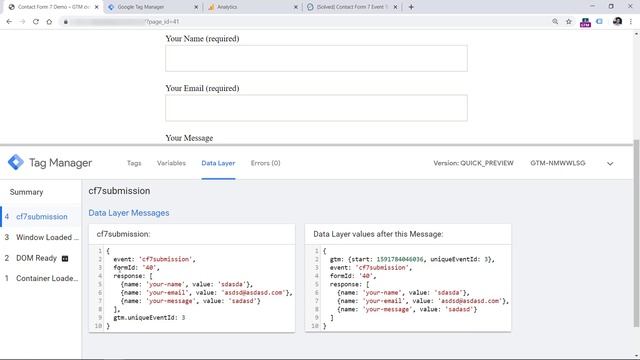The width and height of the screenshot is (640, 360).
Task: Bookmark this page with the star icon
Action: click(569, 22)
